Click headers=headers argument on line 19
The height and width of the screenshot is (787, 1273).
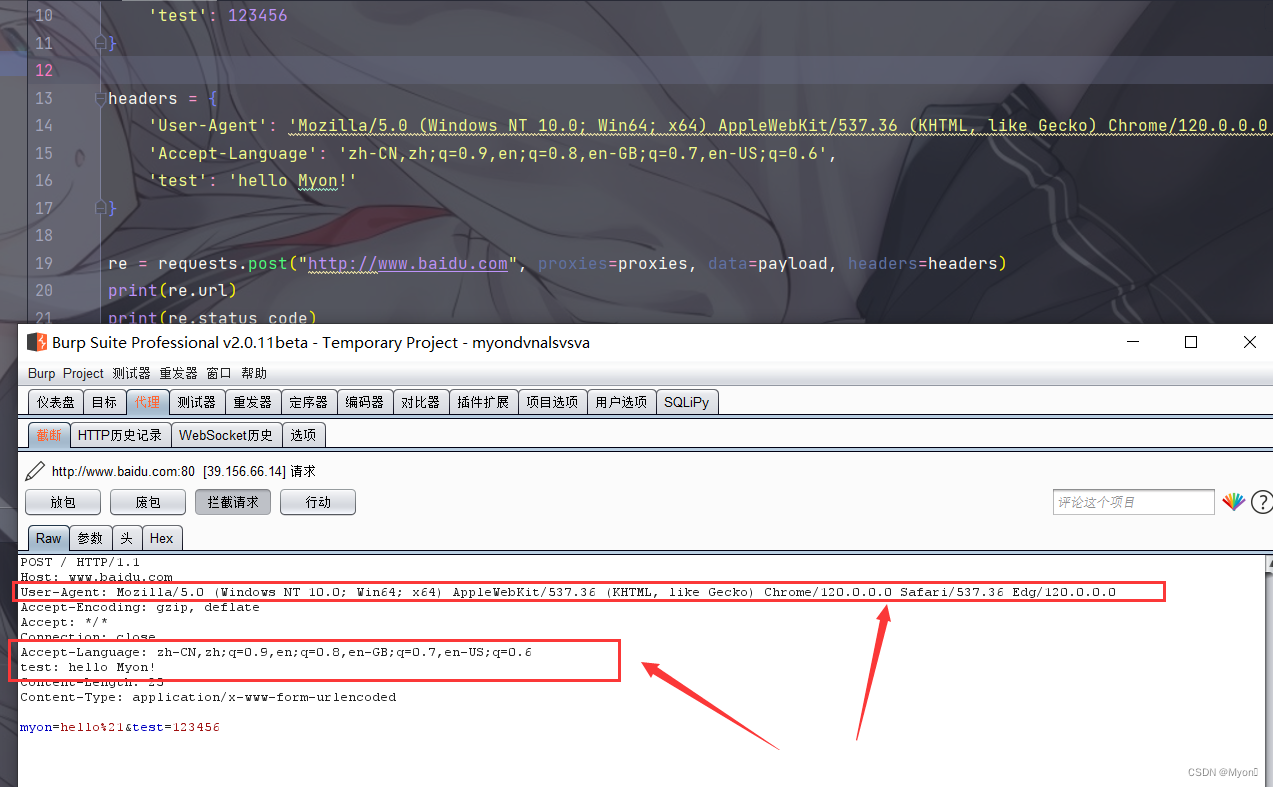click(x=923, y=263)
